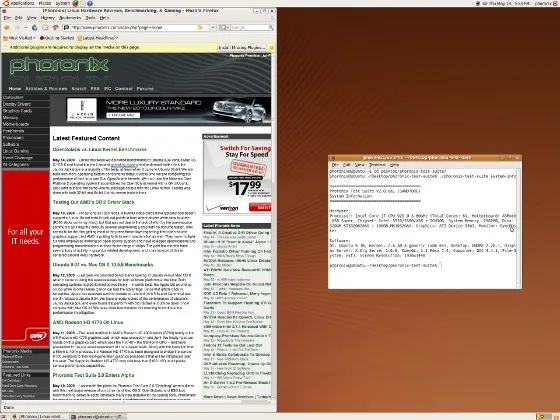The image size is (560, 420).
Task: Click the Stop loading icon in Firefox
Action: 45,28
